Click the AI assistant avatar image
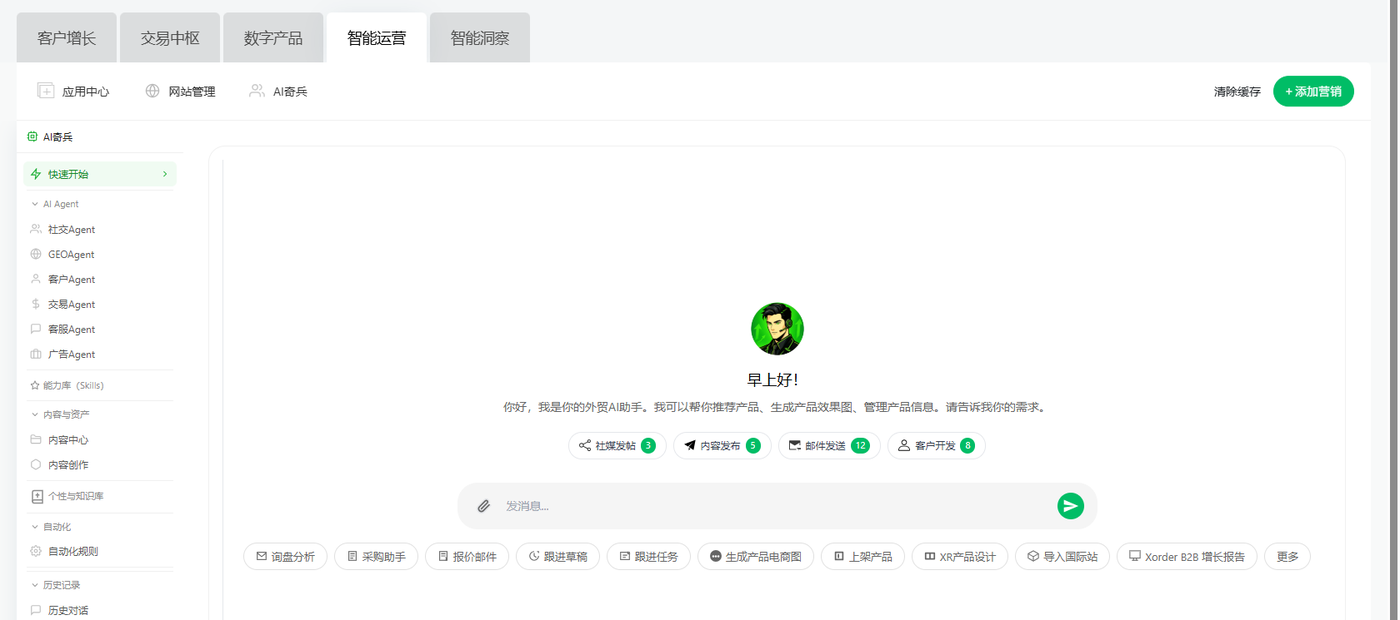Viewport: 1400px width, 620px height. 777,329
